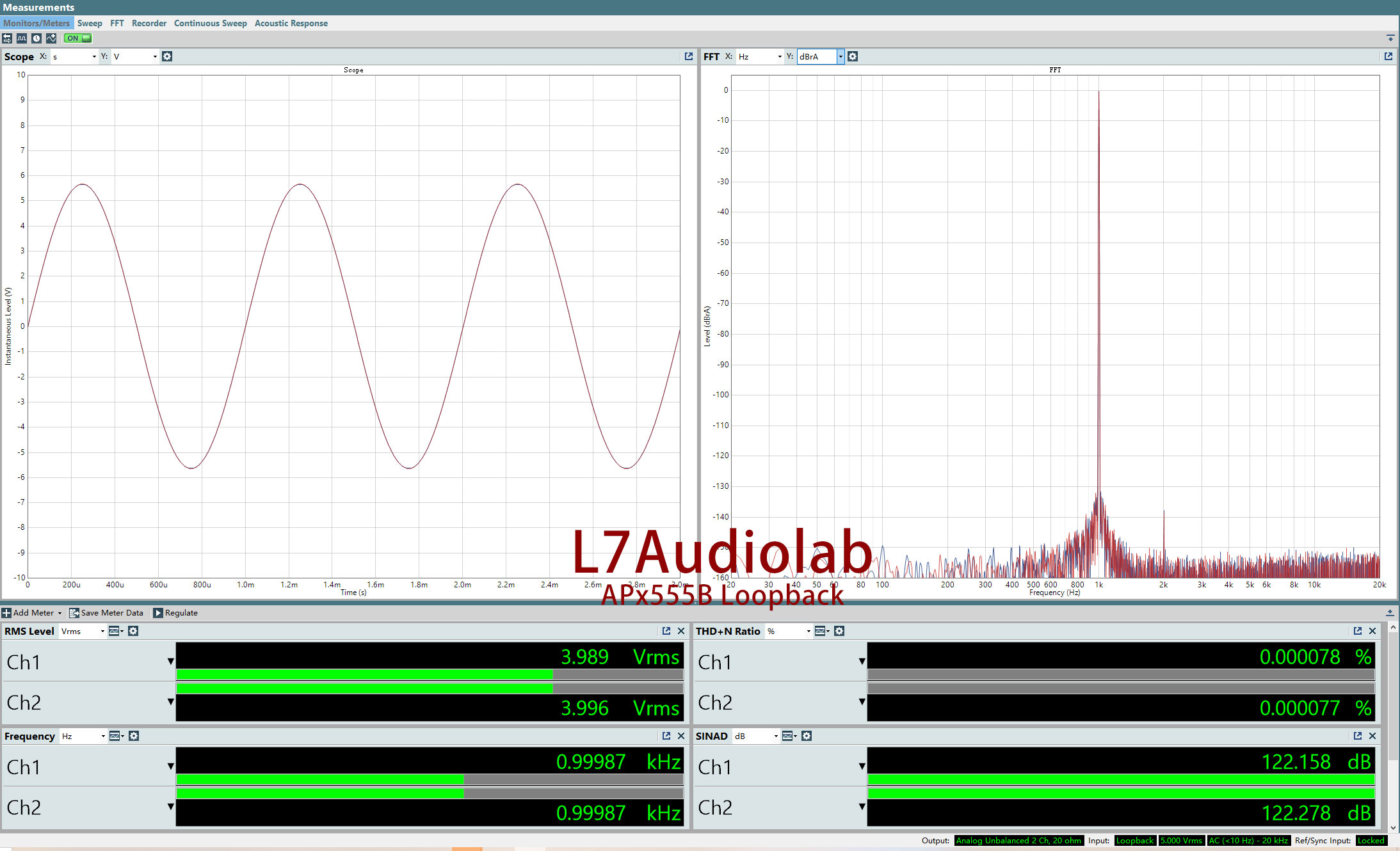This screenshot has height=851, width=1400.
Task: Open THD+N Ratio graph options icon
Action: pos(822,631)
